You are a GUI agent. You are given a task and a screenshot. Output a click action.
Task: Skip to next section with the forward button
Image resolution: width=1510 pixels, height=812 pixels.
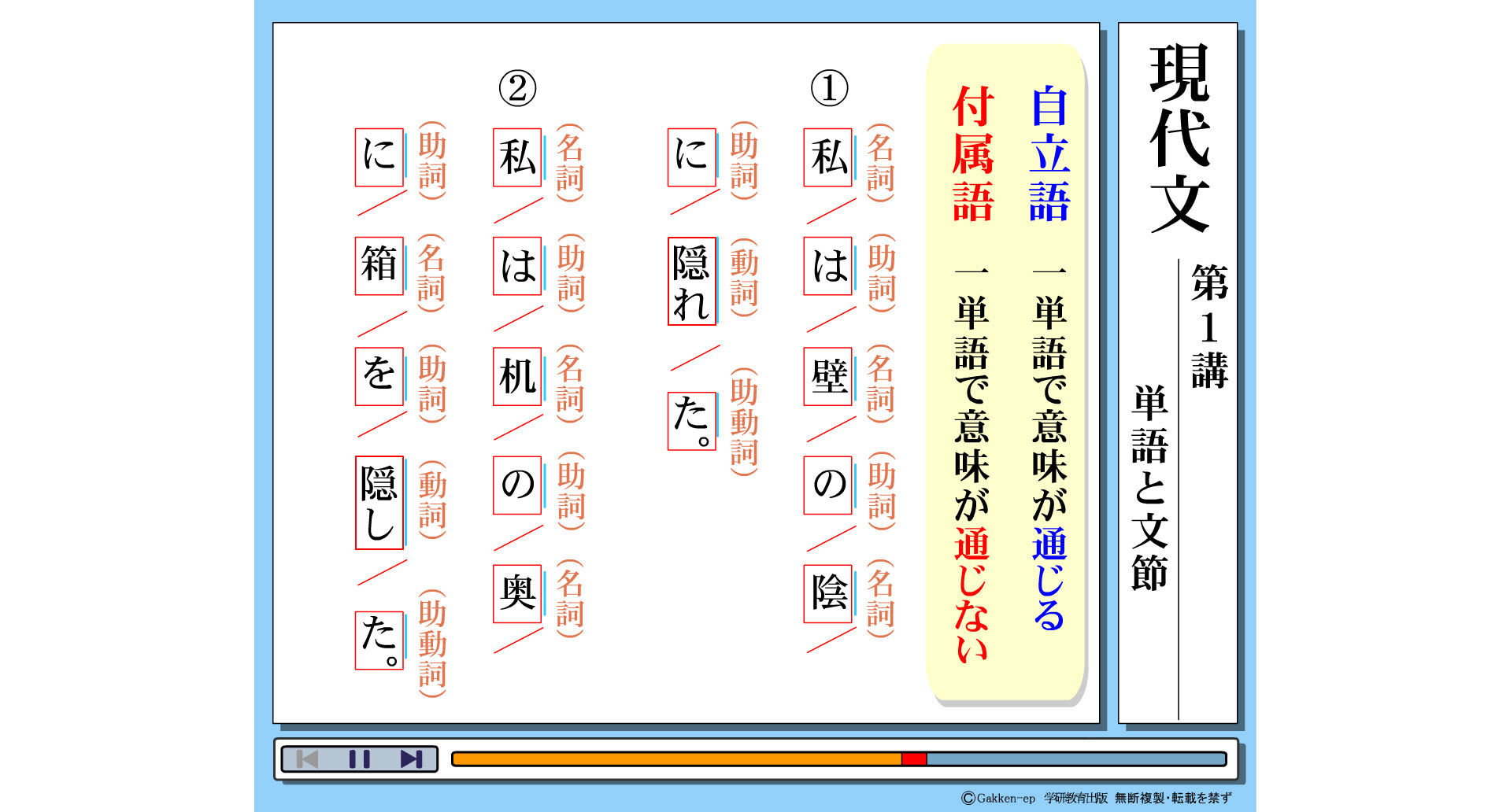(411, 759)
